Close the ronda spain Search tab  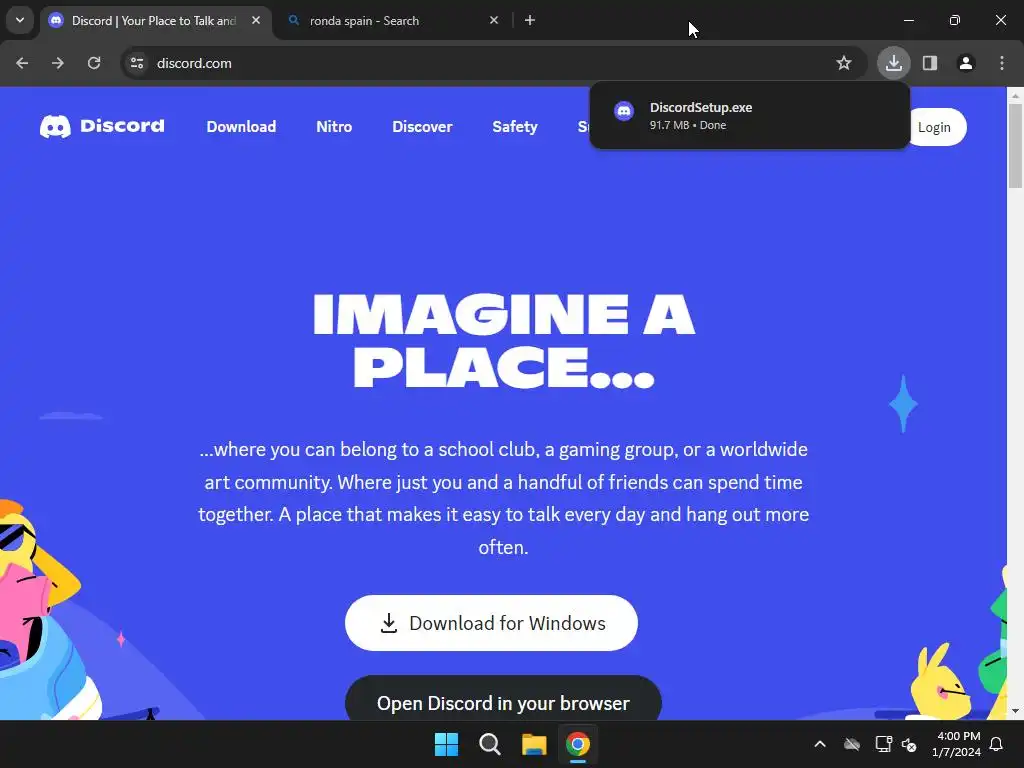494,20
